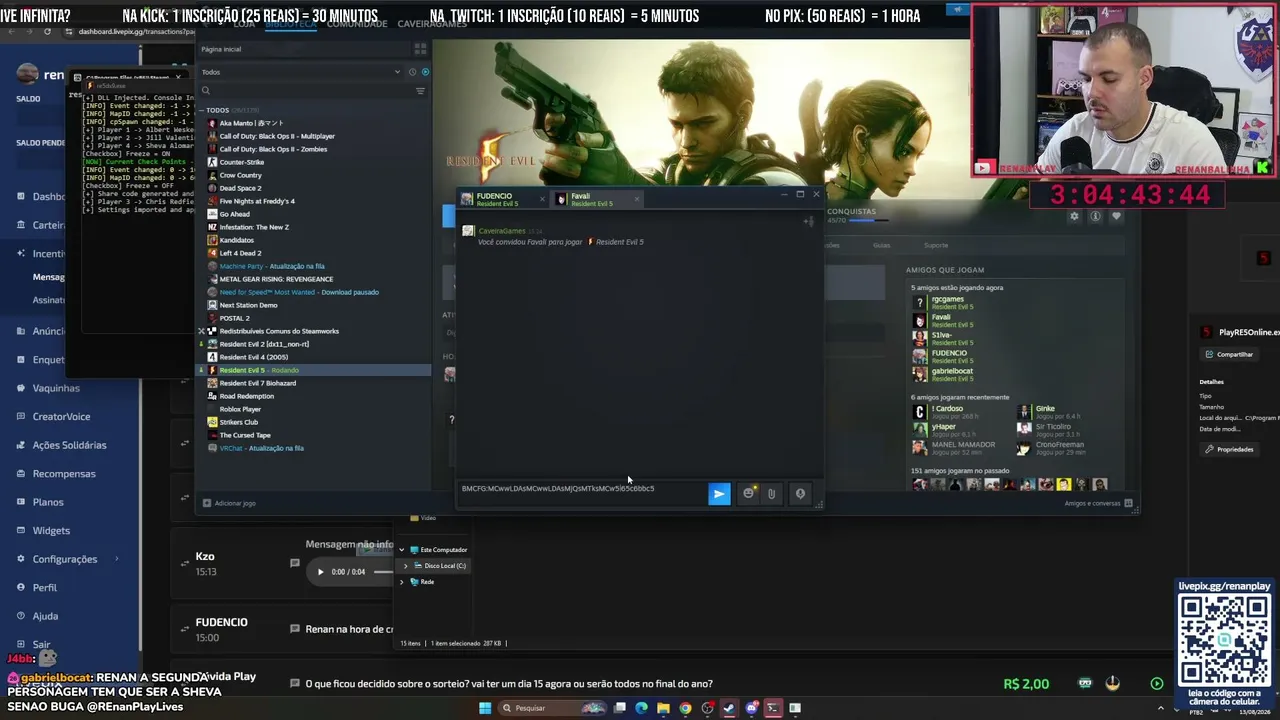
Task: Click the Propriedades button in the details pane
Action: (x=1230, y=449)
